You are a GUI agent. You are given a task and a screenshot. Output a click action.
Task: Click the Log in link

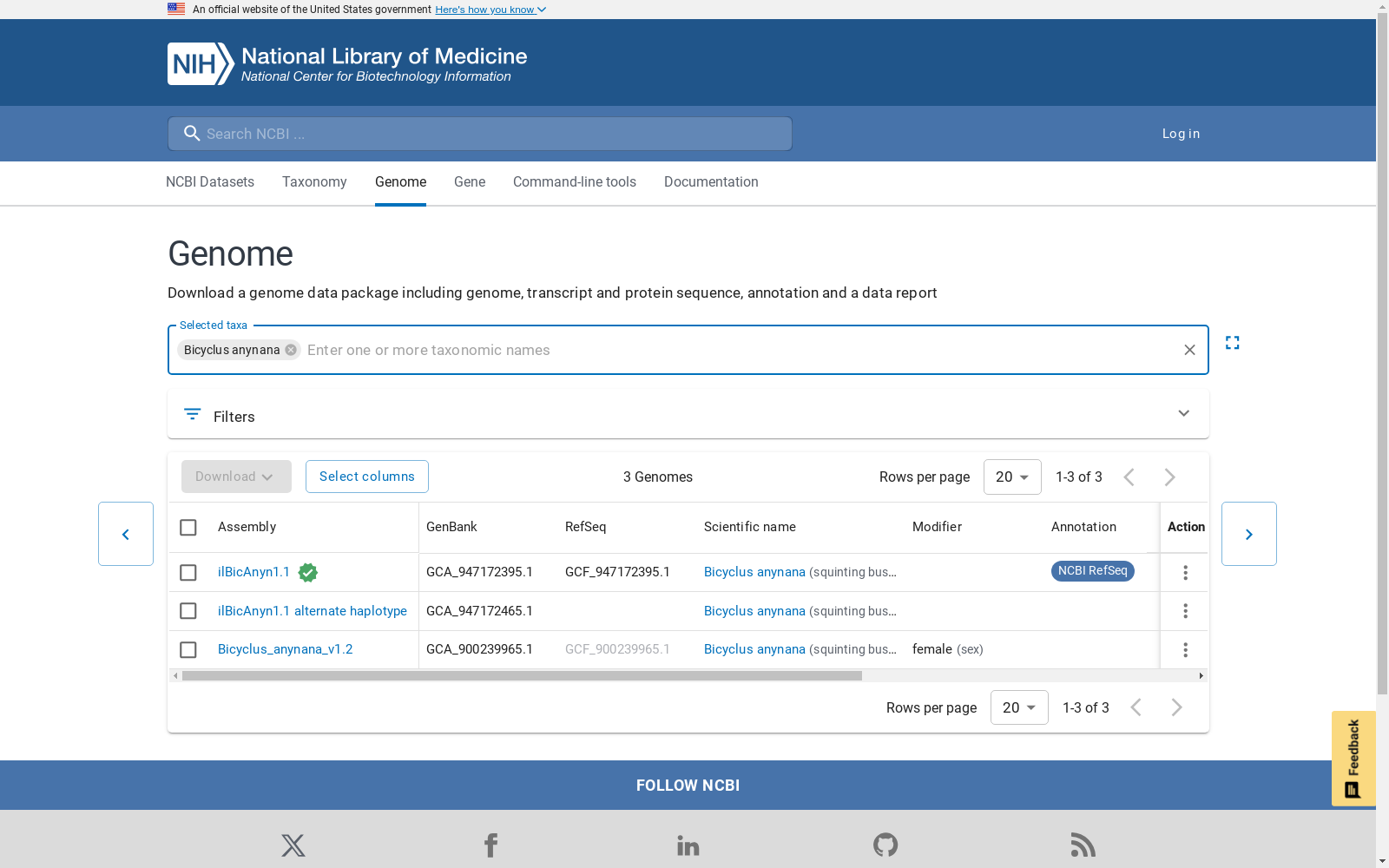1181,134
